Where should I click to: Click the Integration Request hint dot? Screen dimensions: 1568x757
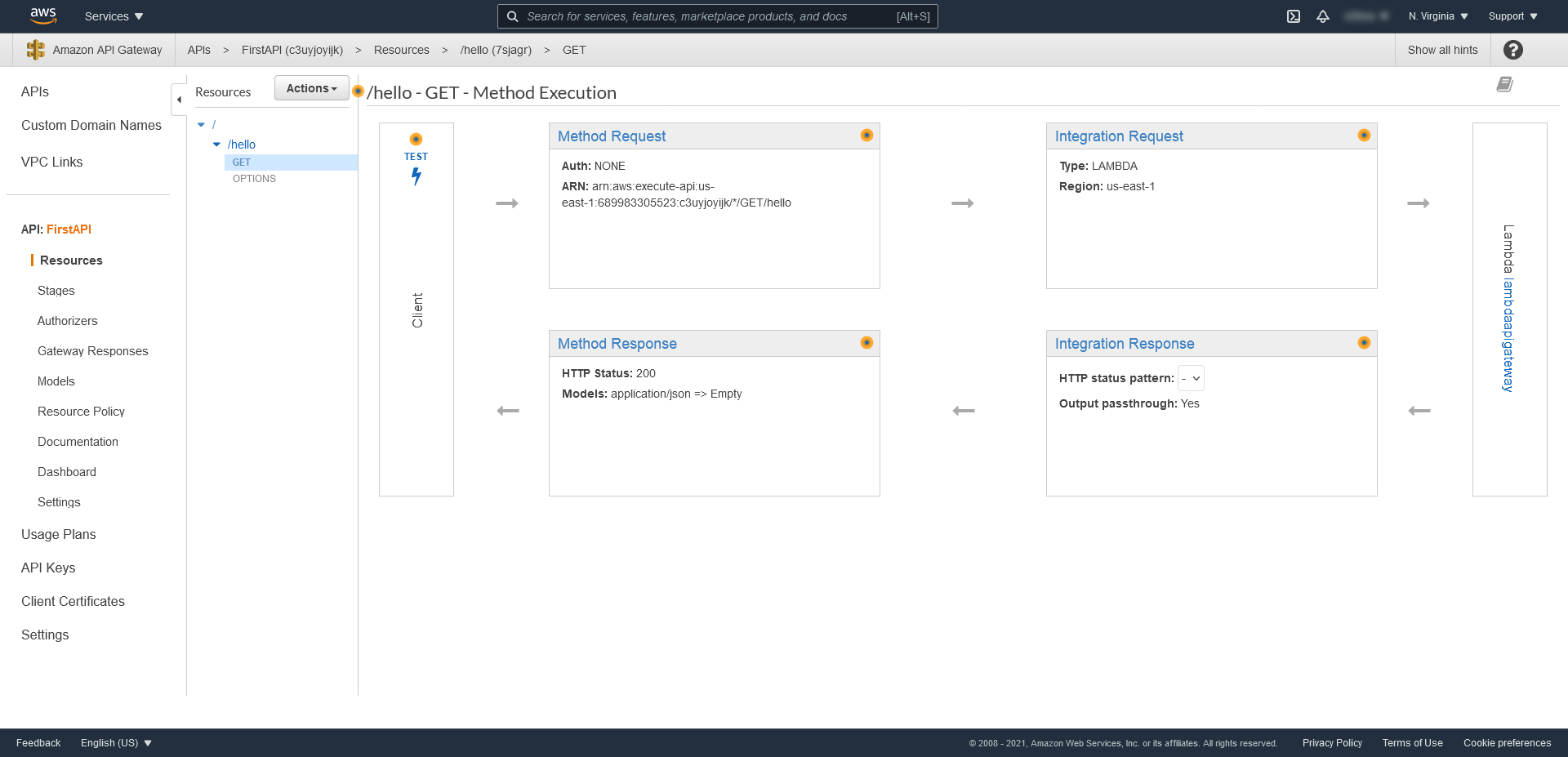click(x=1364, y=136)
